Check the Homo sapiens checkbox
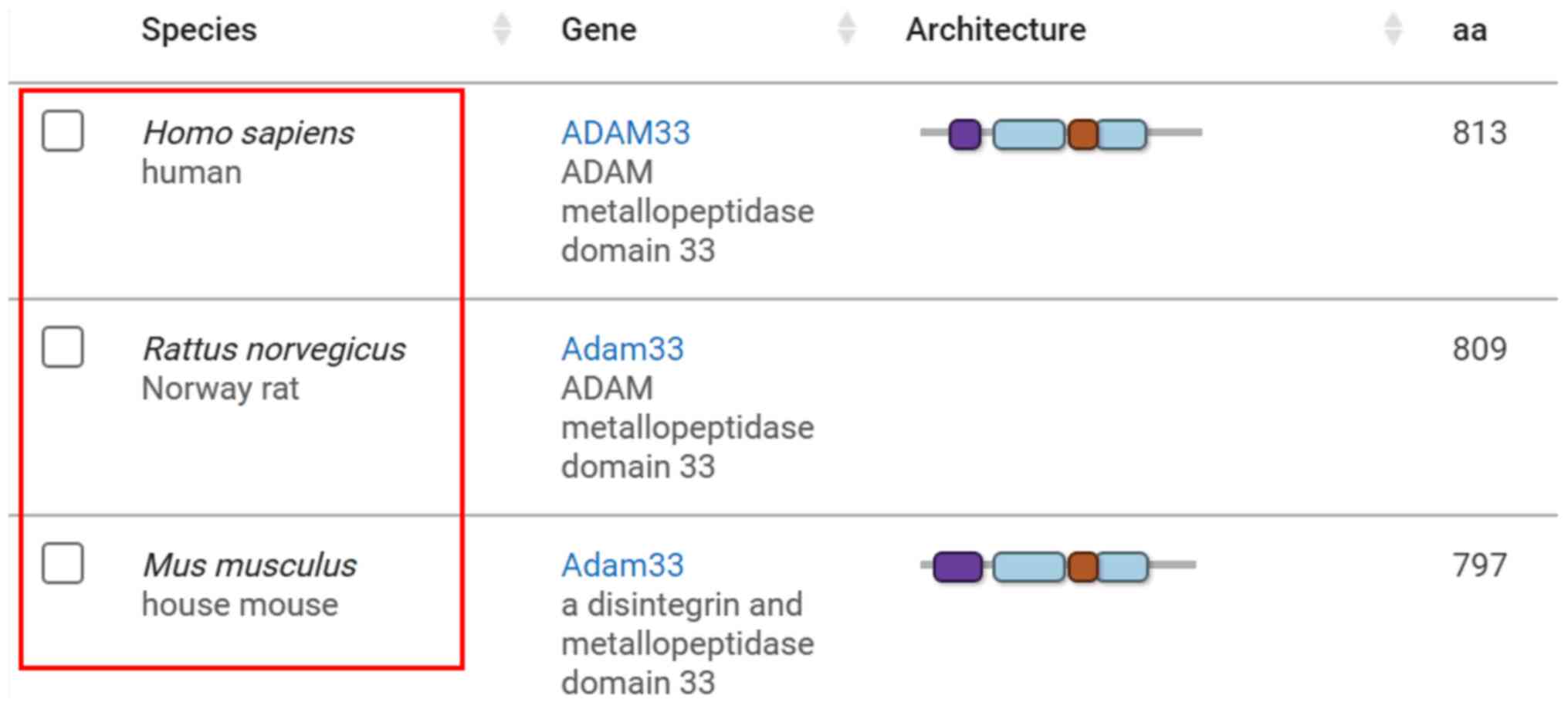 [63, 131]
